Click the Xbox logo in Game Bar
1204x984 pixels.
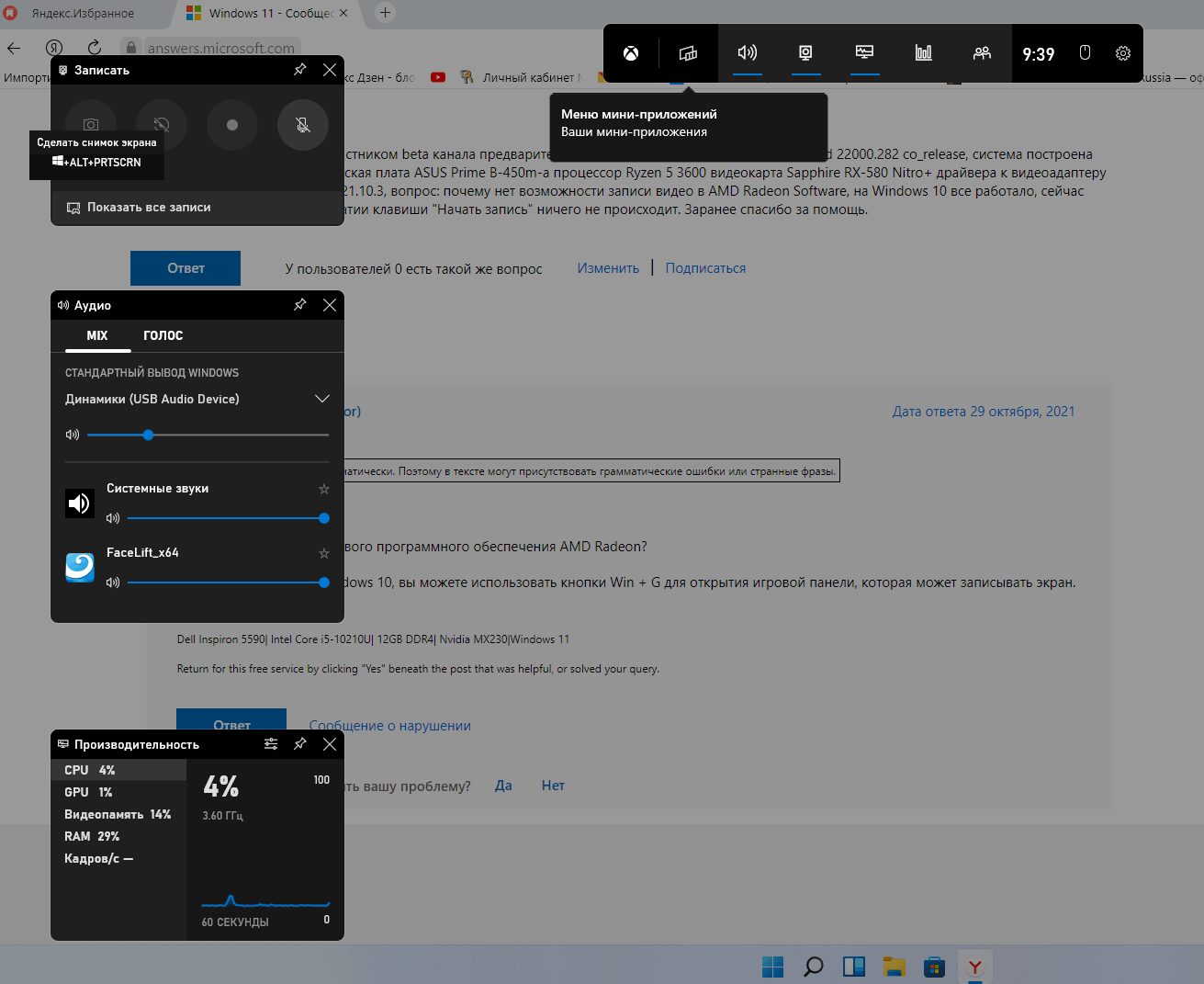(631, 53)
